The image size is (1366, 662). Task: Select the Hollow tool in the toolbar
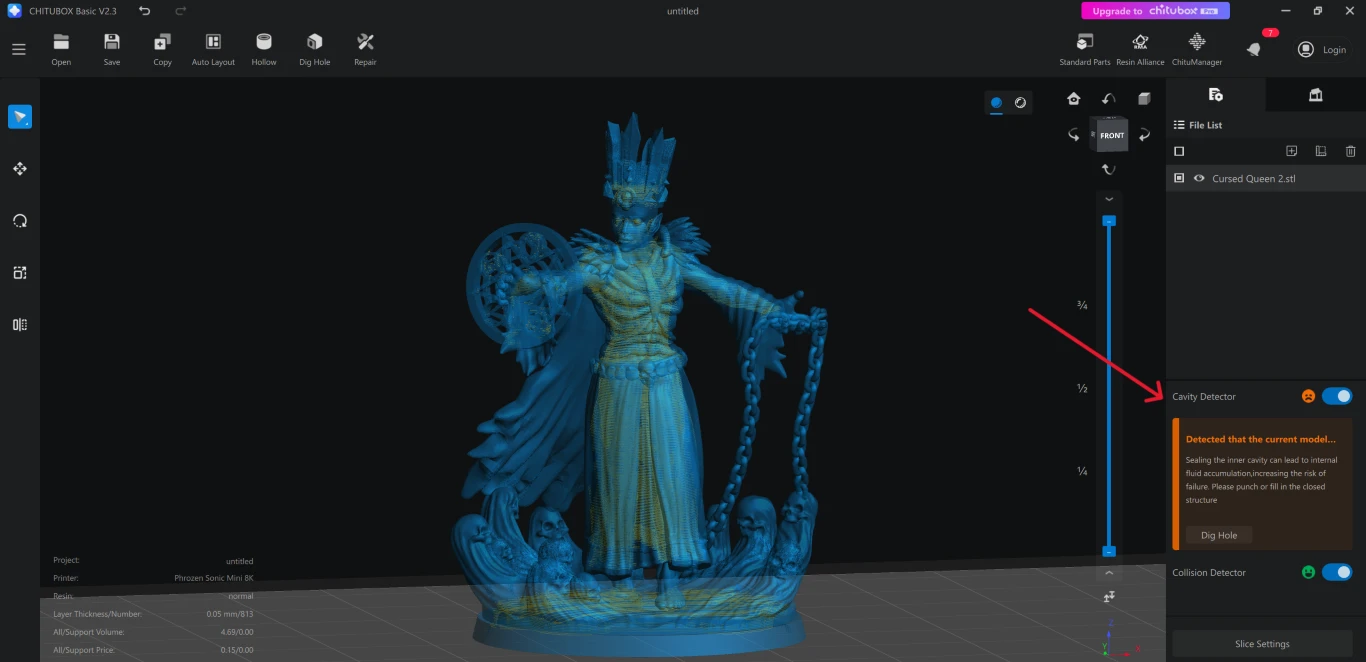tap(264, 49)
